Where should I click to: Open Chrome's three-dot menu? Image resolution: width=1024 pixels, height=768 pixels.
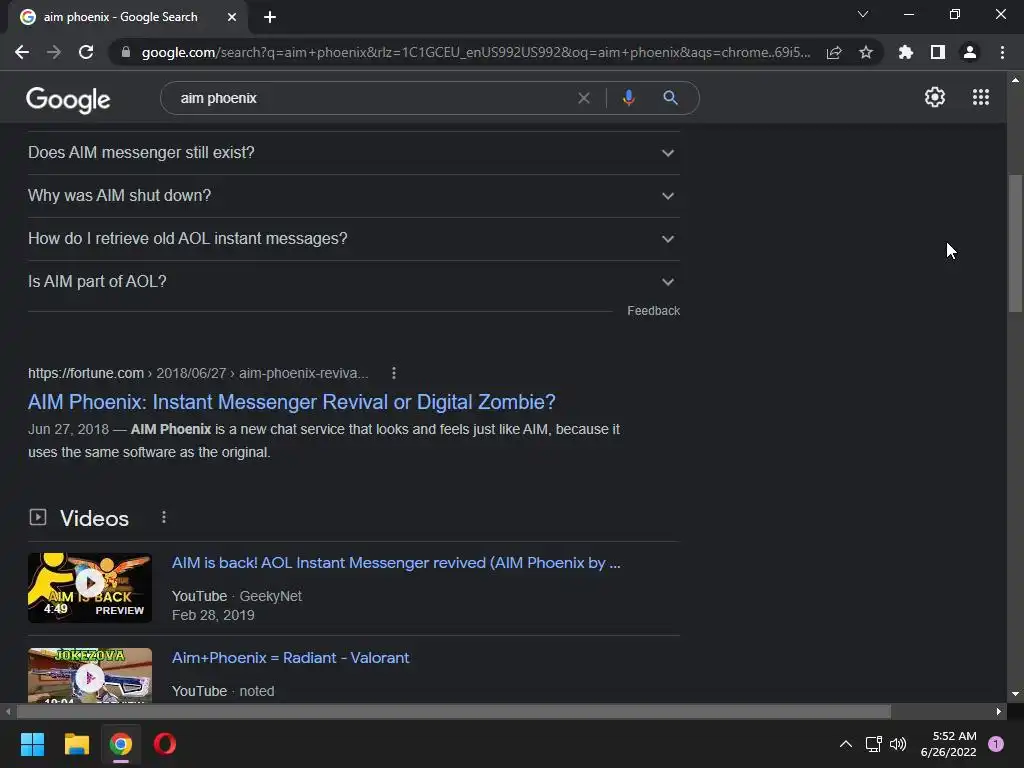pyautogui.click(x=1002, y=52)
